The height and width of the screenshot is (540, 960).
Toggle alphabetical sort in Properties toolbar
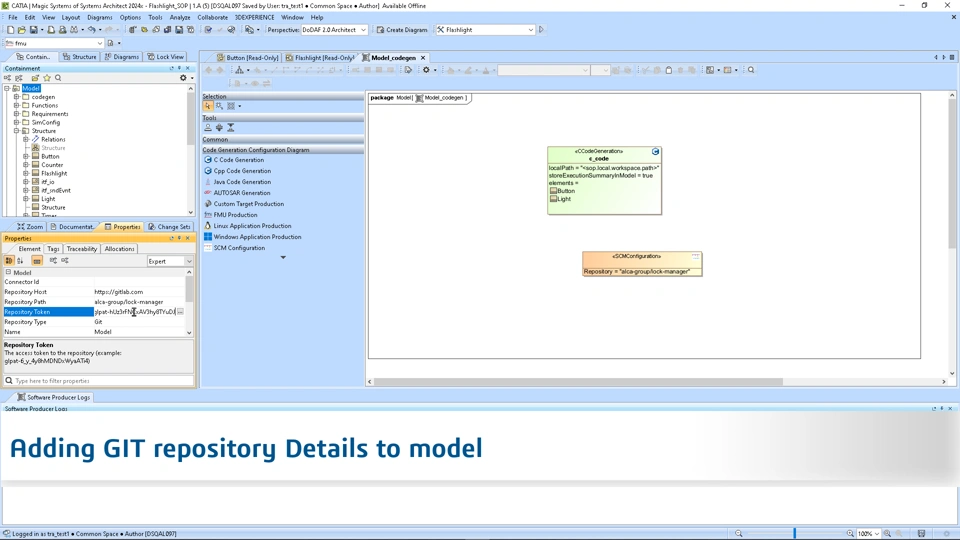[x=20, y=261]
